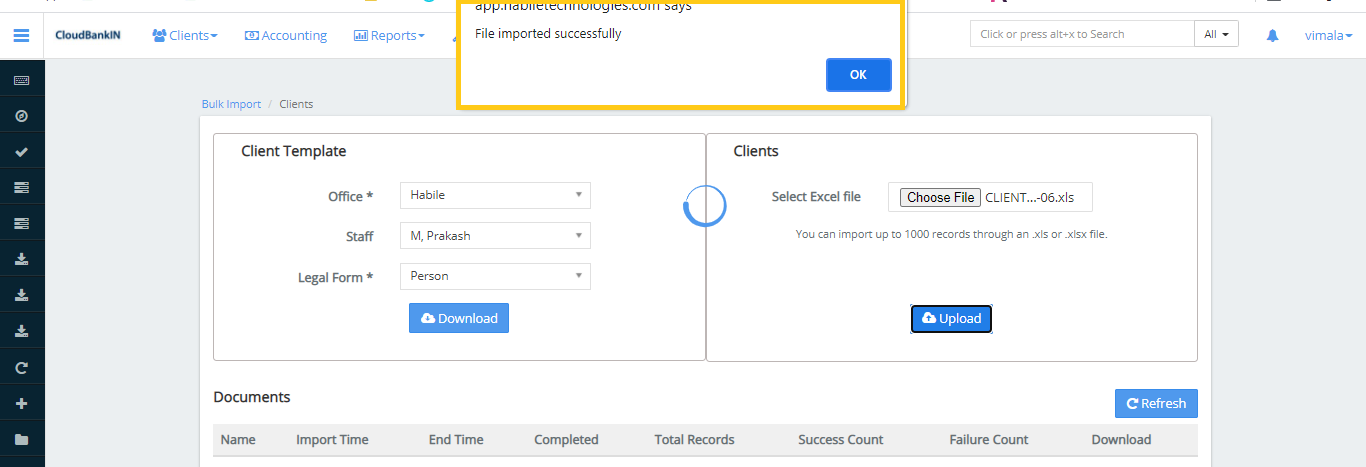Open the Staff dropdown showing M, Prakash

point(495,236)
